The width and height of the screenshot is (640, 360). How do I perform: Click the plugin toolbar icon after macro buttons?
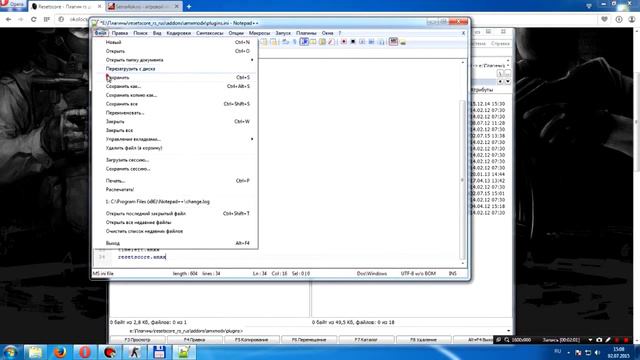pyautogui.click(x=393, y=41)
